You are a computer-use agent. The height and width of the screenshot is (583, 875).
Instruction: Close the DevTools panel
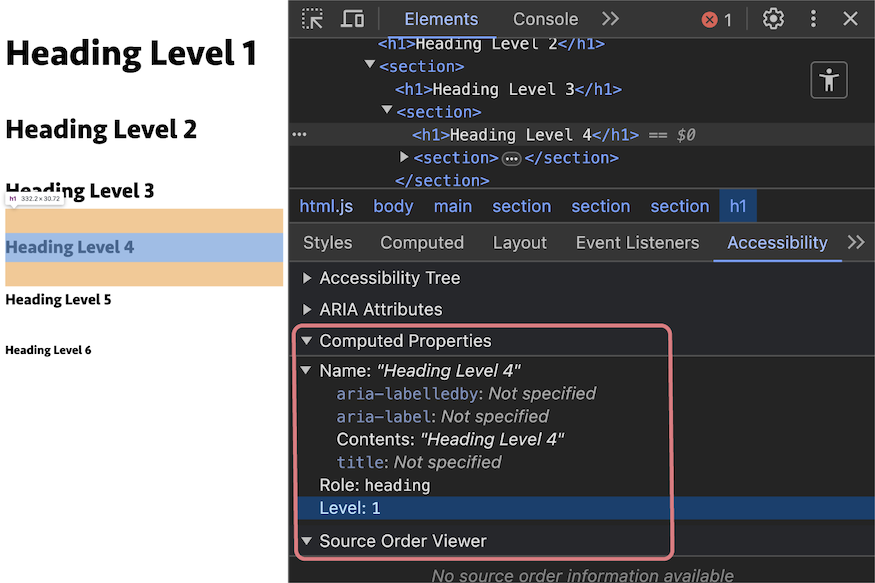850,19
